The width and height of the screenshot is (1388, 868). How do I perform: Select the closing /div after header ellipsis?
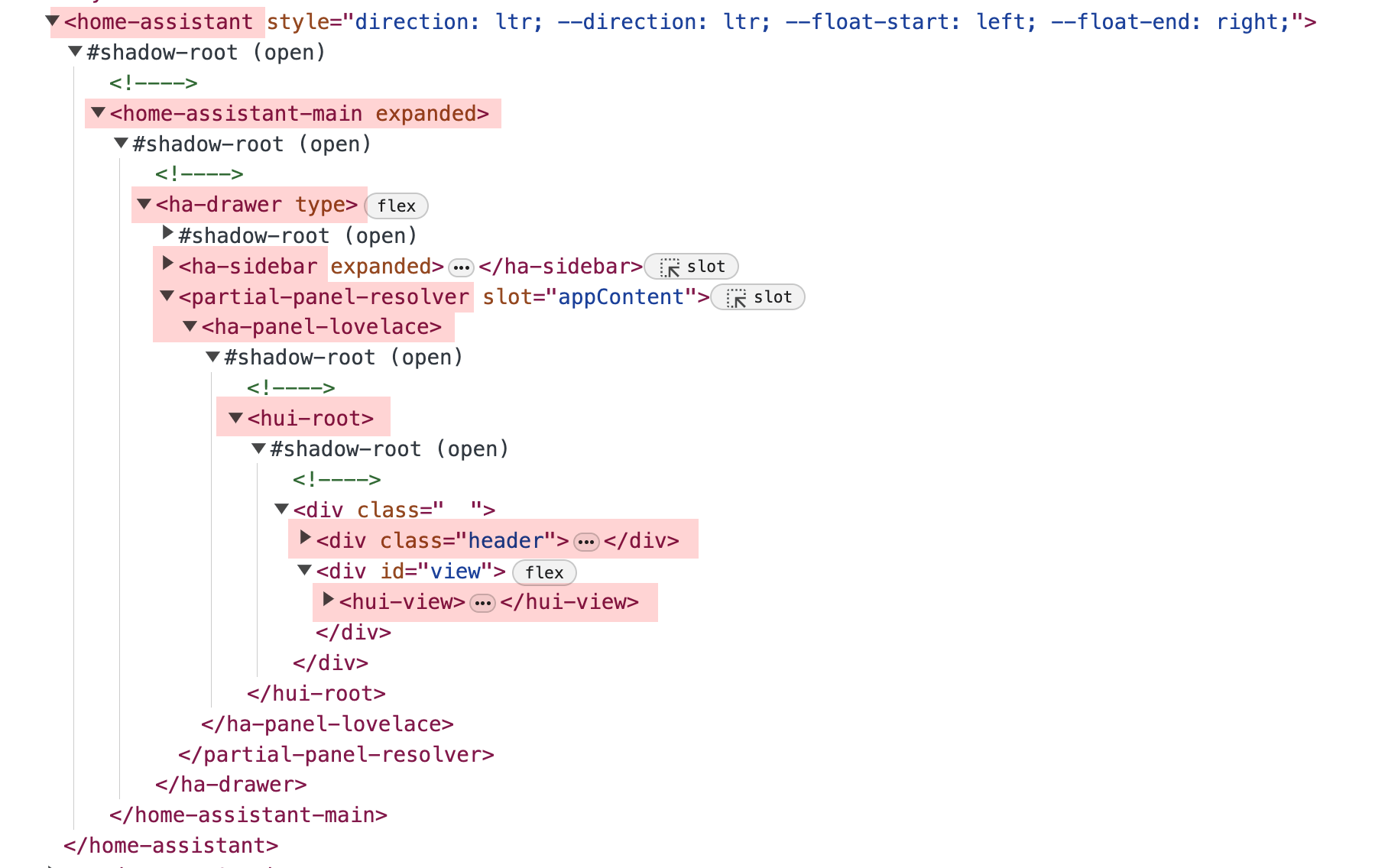[641, 541]
